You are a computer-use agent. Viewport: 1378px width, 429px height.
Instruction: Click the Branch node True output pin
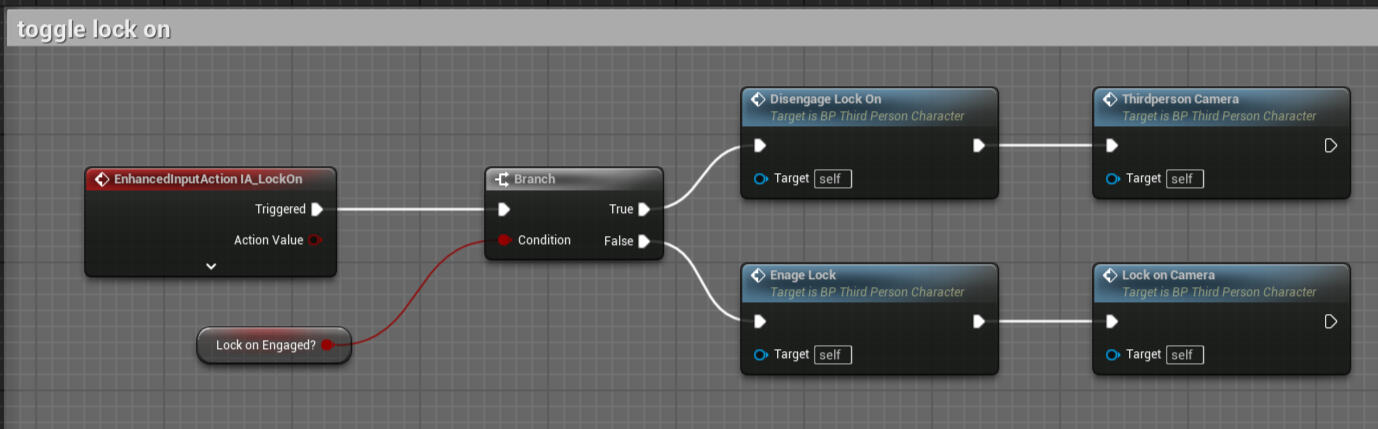[x=644, y=209]
